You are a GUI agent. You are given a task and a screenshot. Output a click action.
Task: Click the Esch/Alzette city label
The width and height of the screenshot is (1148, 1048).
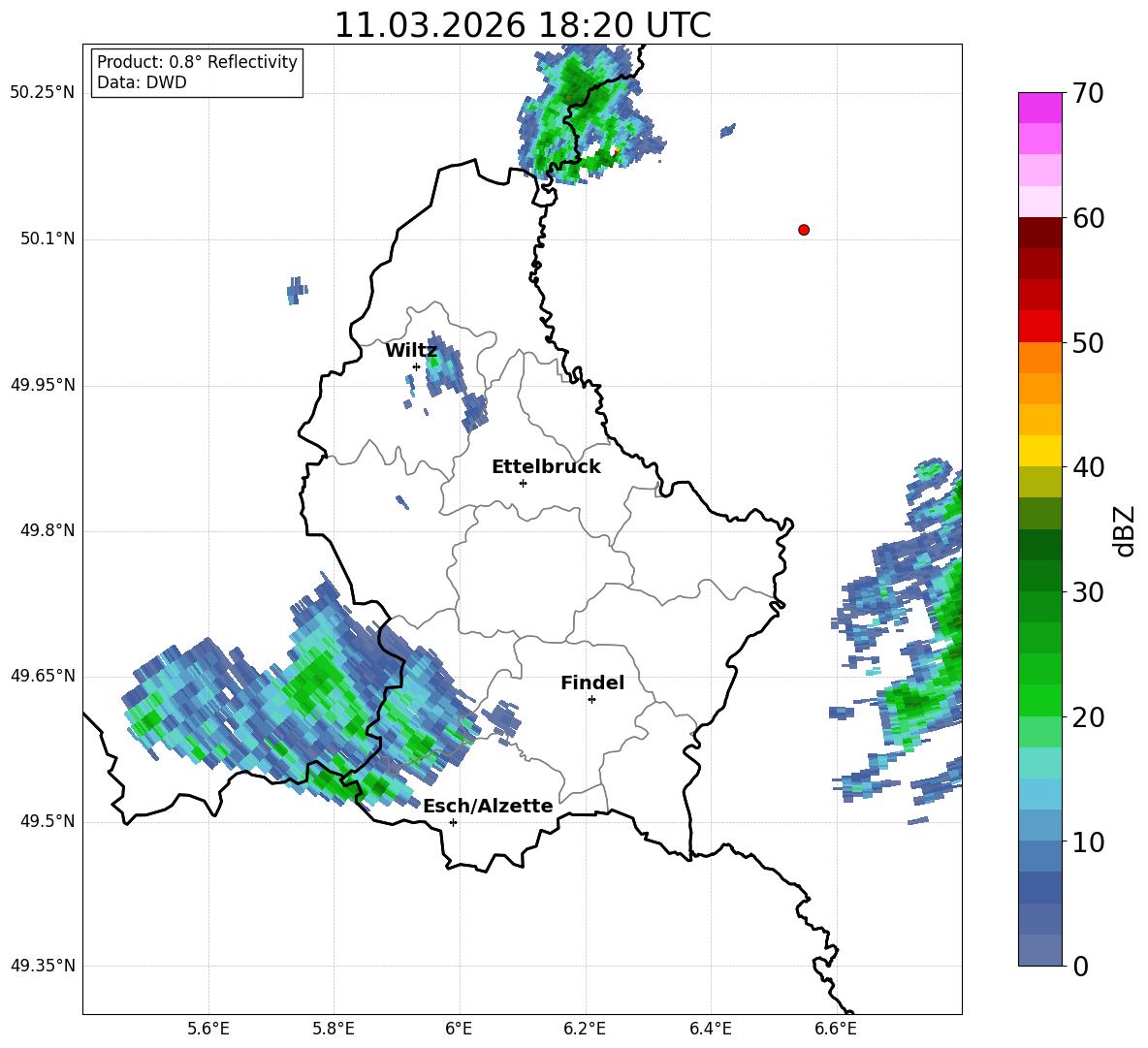(488, 806)
